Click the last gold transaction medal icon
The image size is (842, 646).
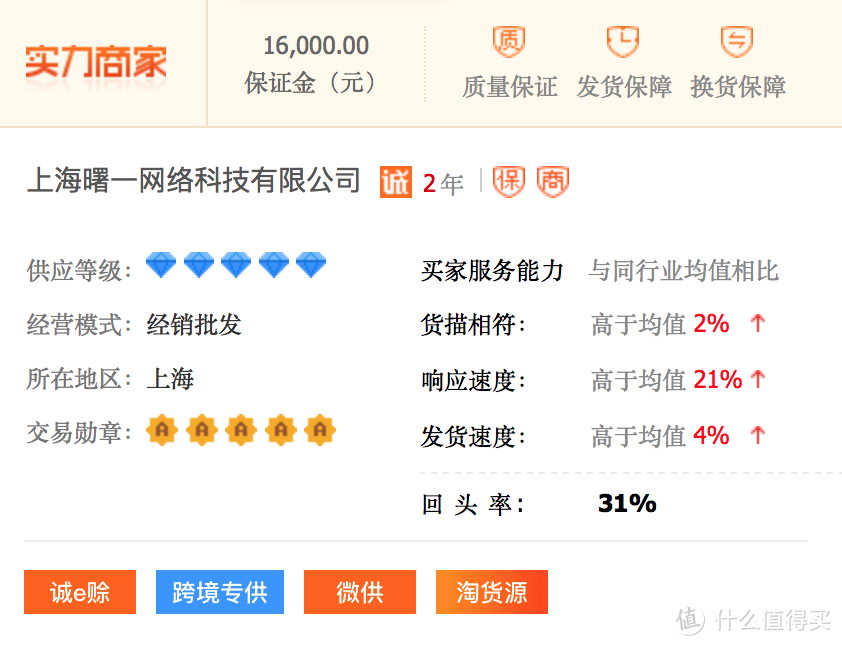(x=320, y=430)
